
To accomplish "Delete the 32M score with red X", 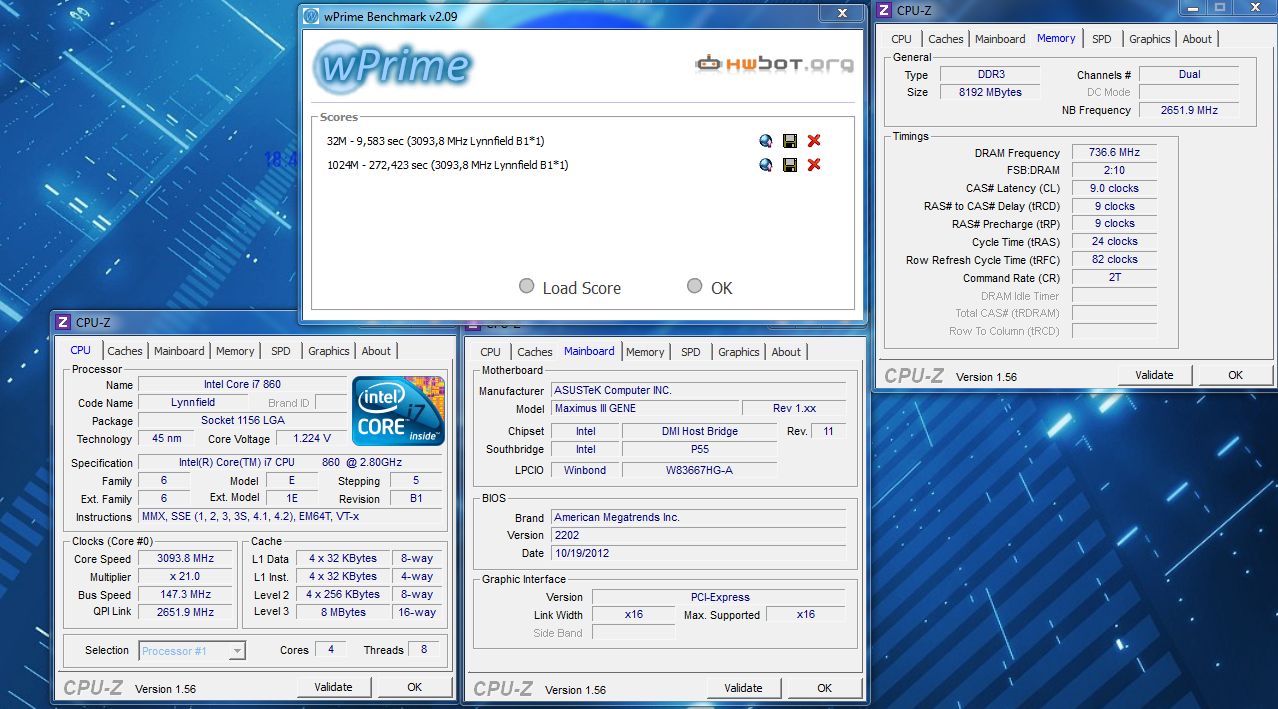I will pyautogui.click(x=814, y=141).
